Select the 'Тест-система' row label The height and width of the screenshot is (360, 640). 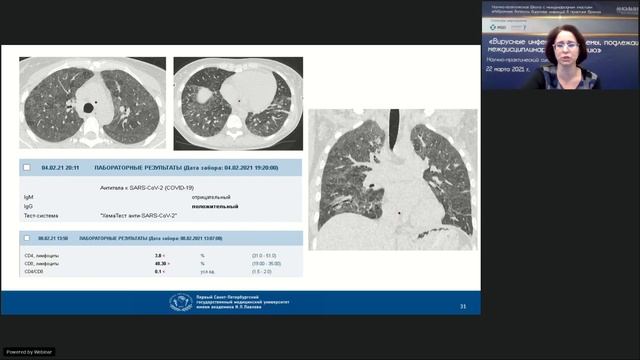coord(41,216)
